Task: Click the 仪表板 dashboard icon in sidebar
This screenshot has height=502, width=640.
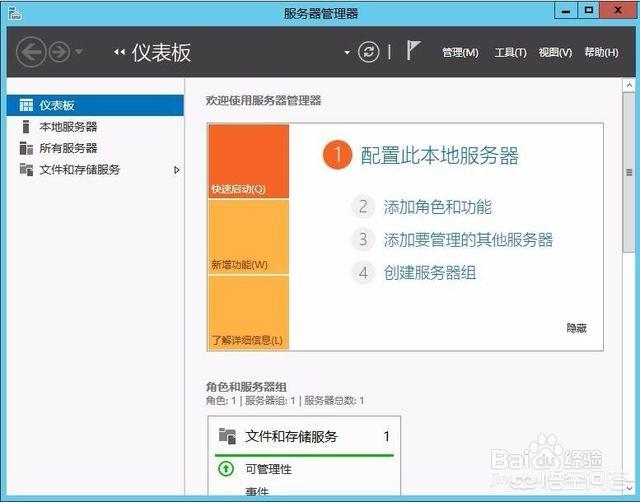Action: [x=26, y=105]
